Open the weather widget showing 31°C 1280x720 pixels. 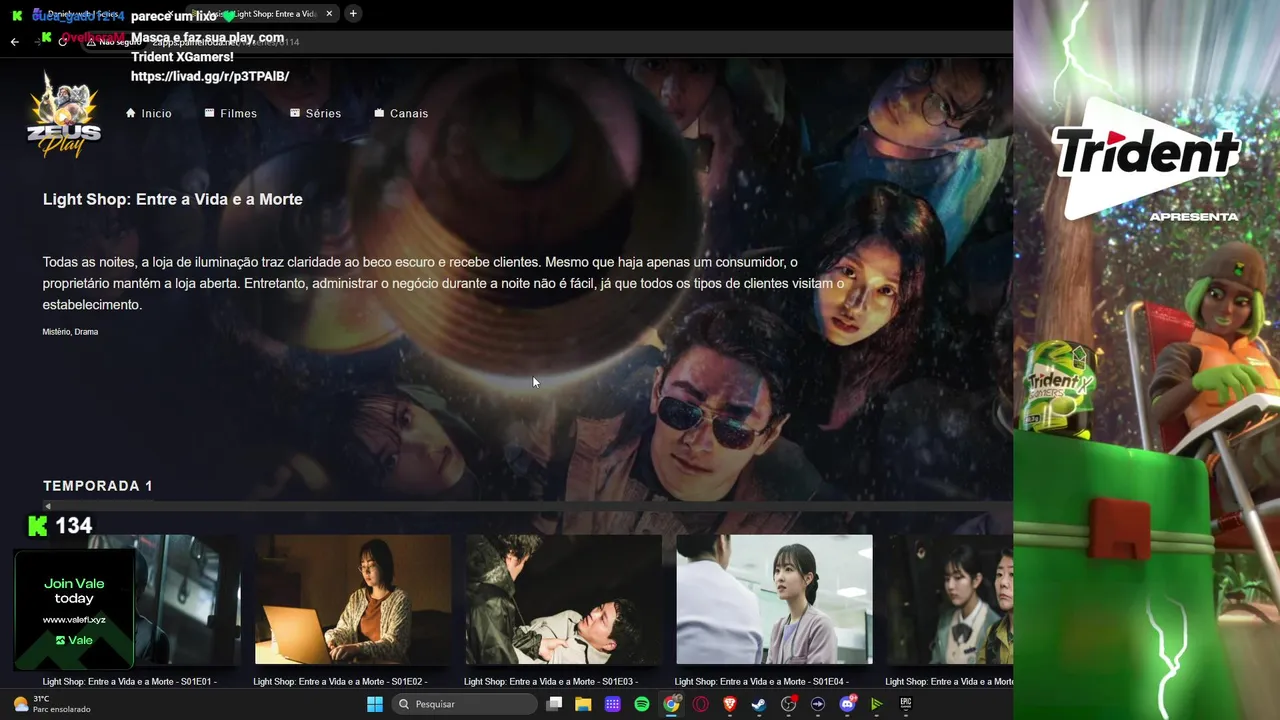[x=52, y=704]
